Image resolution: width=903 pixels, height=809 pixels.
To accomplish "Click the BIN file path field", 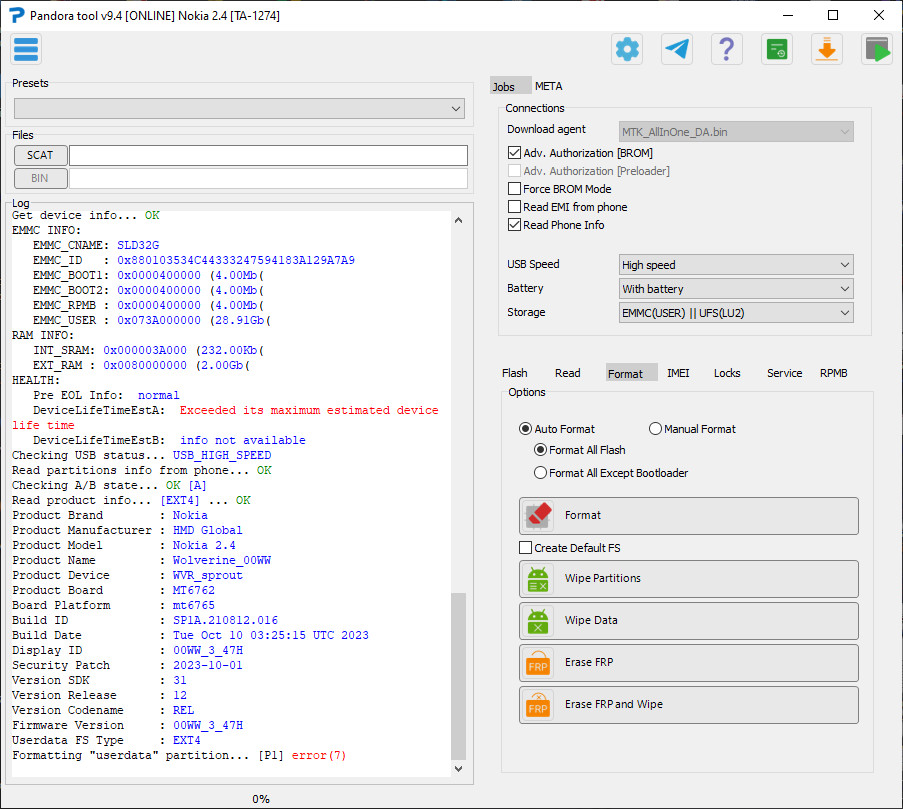I will 268,178.
